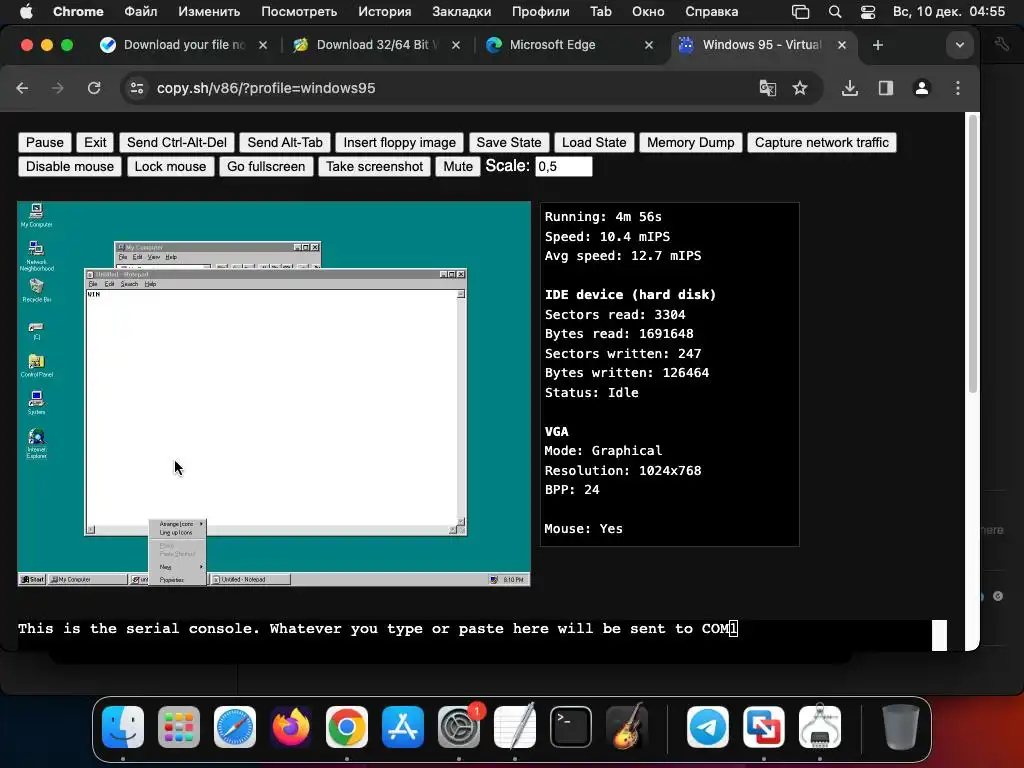Open Chrome downloads icon
Screen dimensions: 1024x768
click(850, 88)
